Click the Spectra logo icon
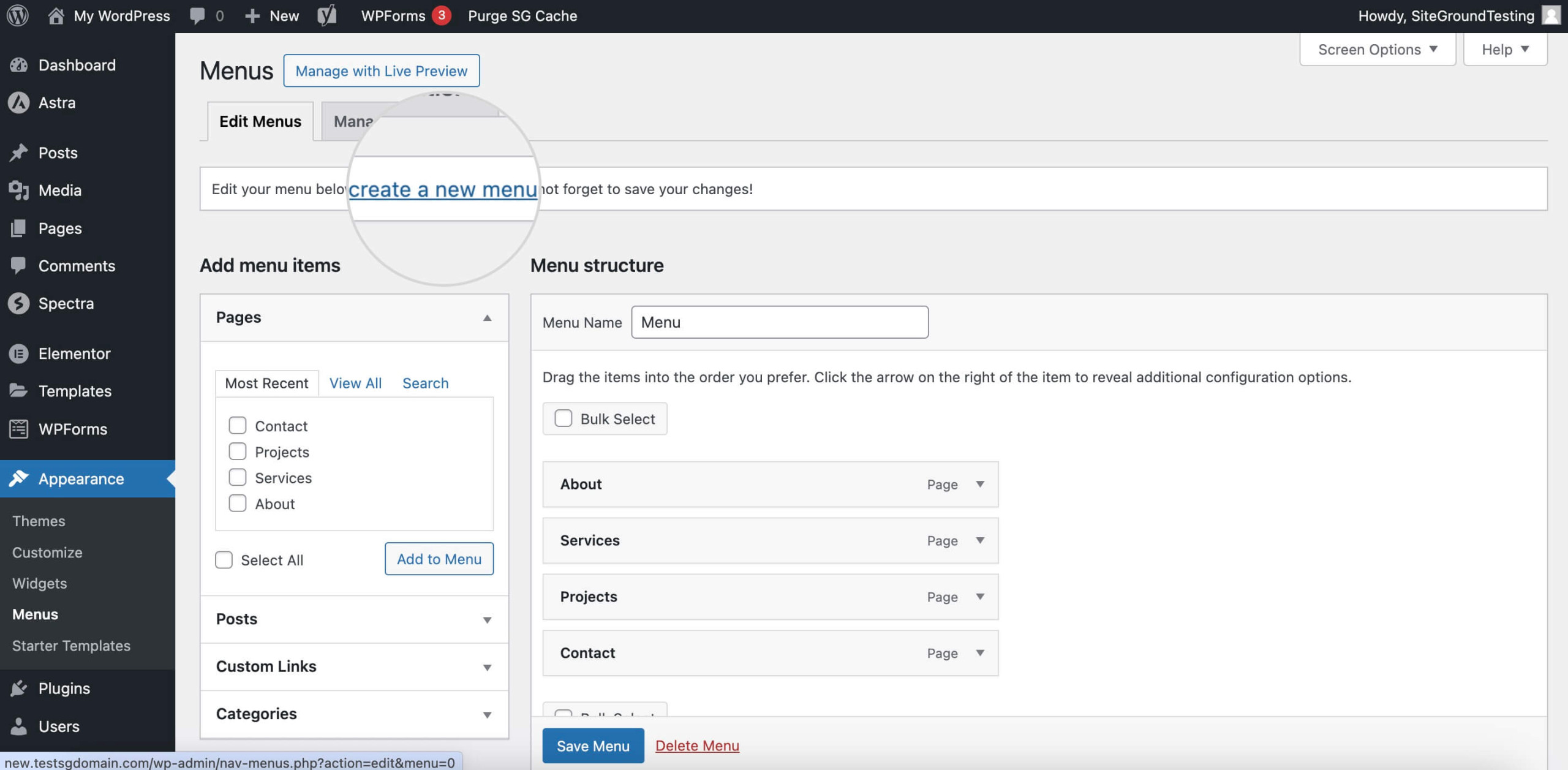 [x=19, y=303]
